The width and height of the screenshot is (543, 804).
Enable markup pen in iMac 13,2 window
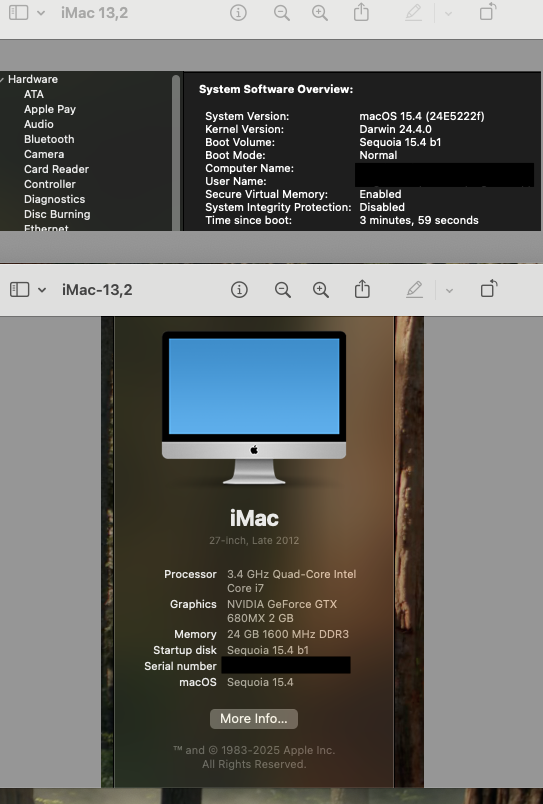tap(413, 13)
